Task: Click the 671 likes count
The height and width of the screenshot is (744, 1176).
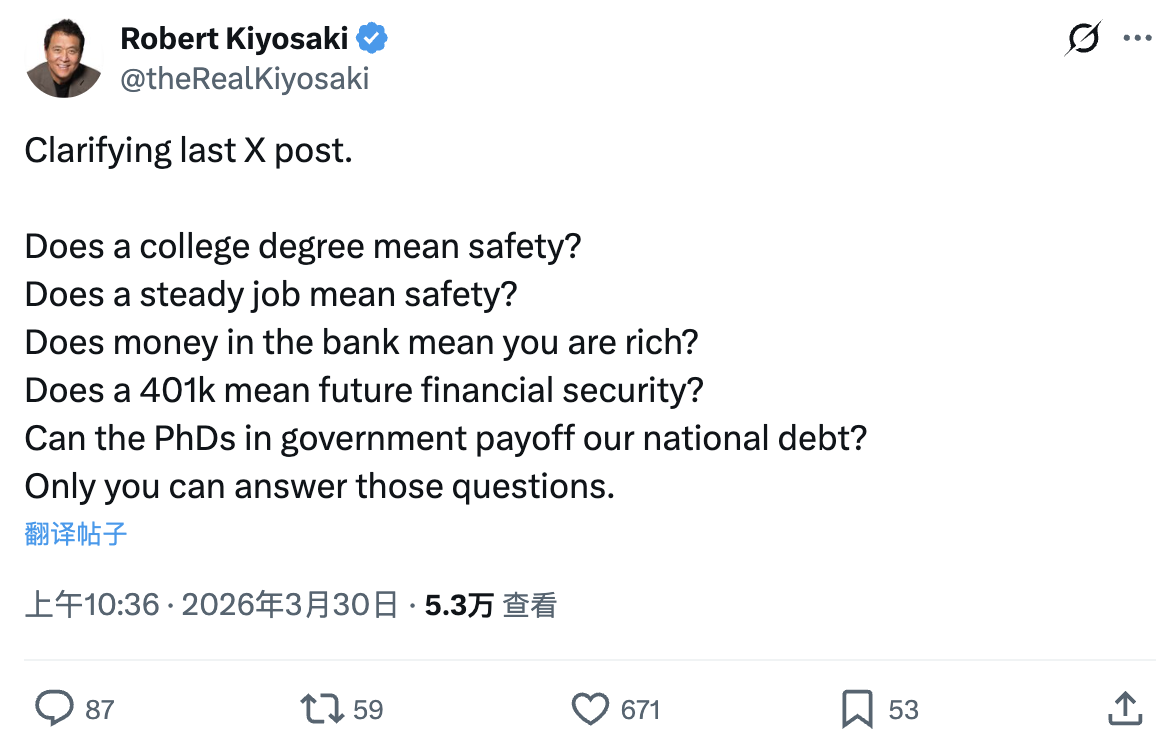Action: (x=640, y=710)
